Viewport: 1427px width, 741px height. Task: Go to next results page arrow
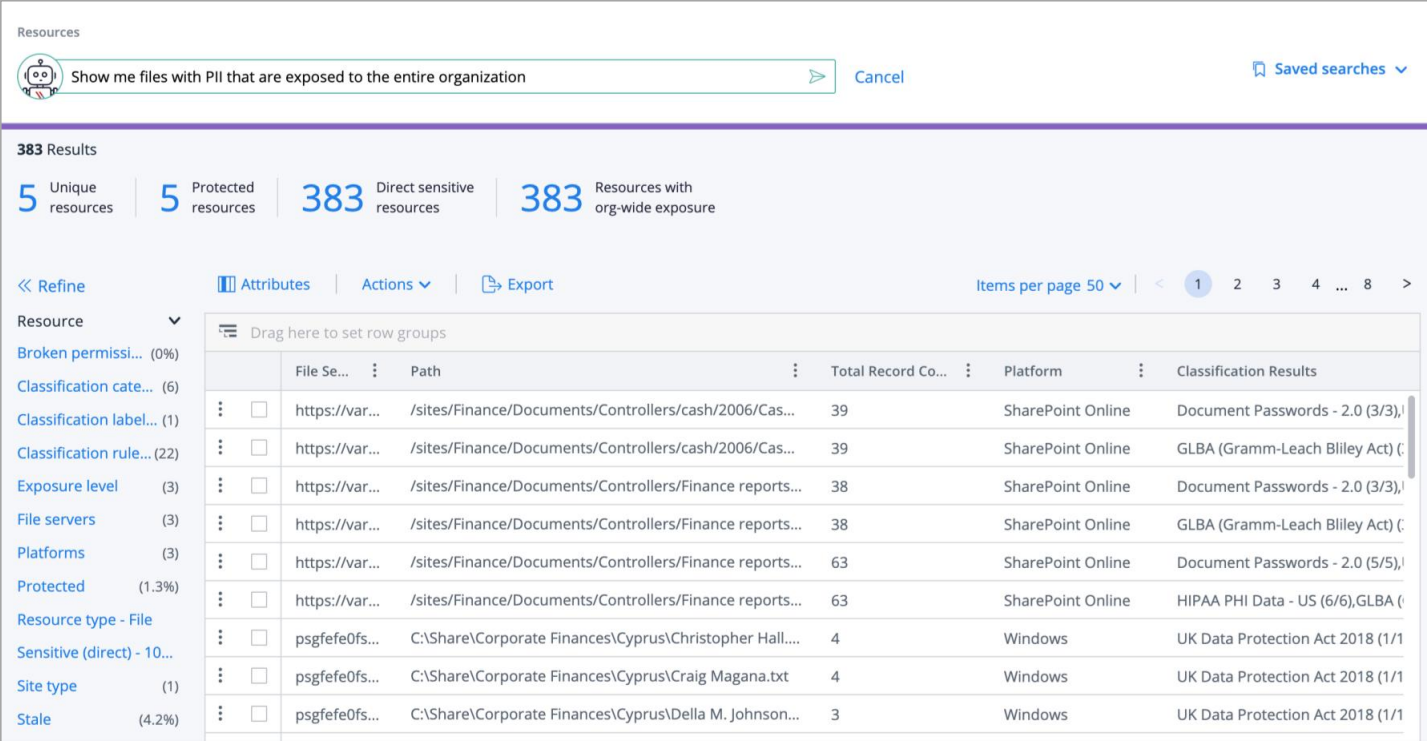[x=1406, y=284]
